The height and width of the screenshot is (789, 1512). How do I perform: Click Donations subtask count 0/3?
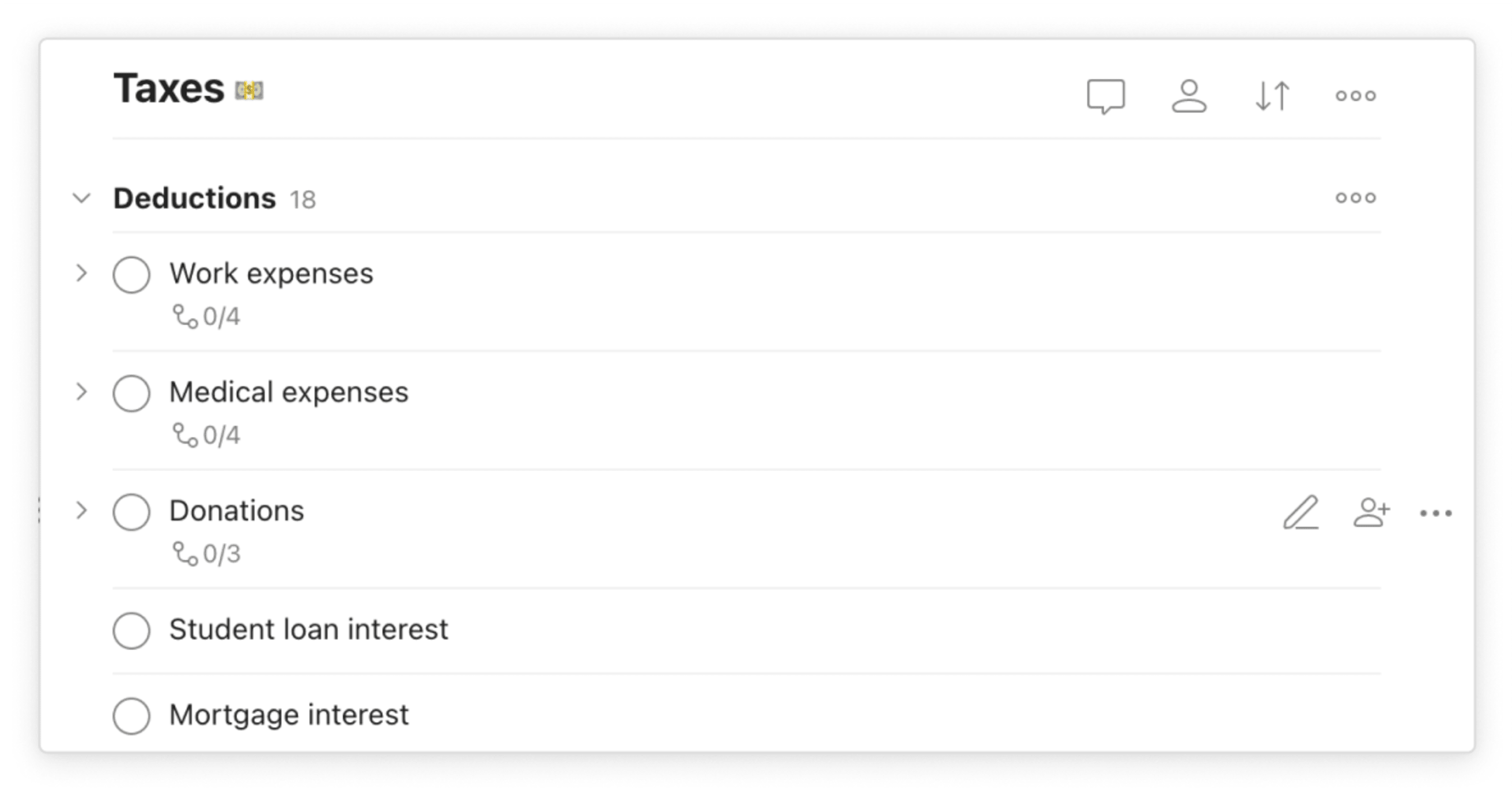point(207,554)
